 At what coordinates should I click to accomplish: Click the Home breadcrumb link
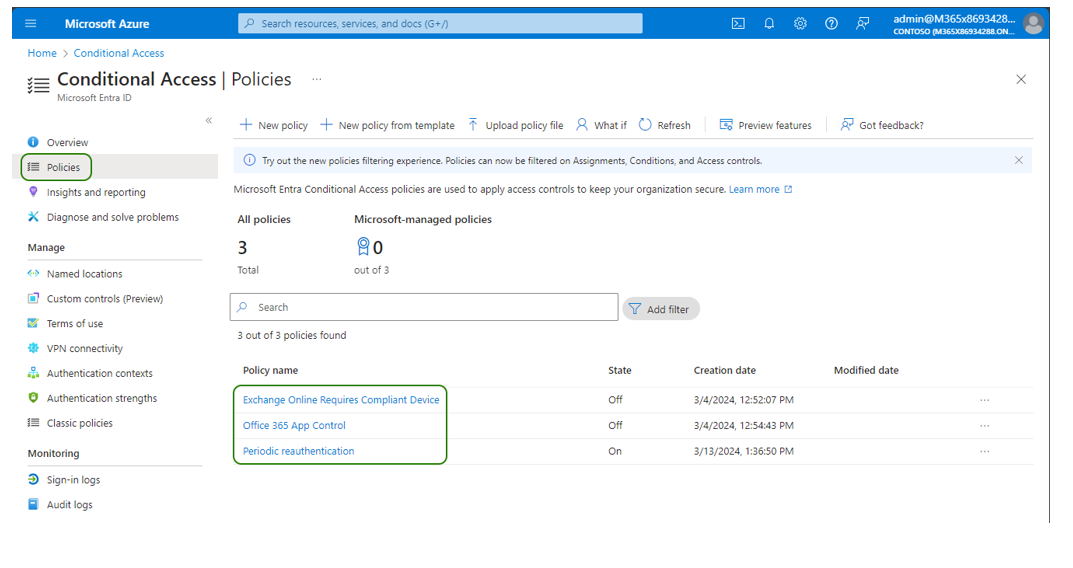click(x=42, y=53)
